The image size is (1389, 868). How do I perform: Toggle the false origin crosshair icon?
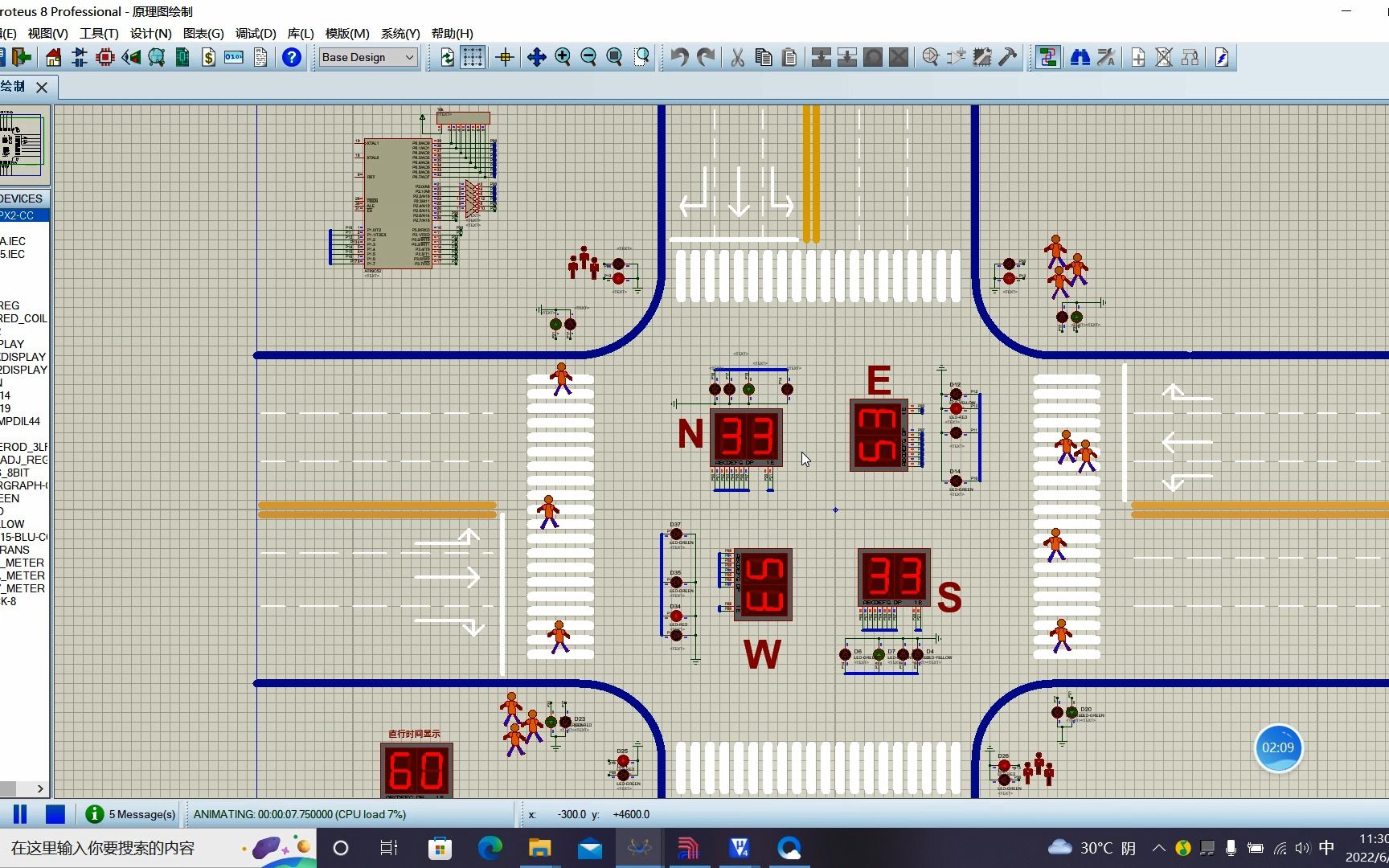505,57
